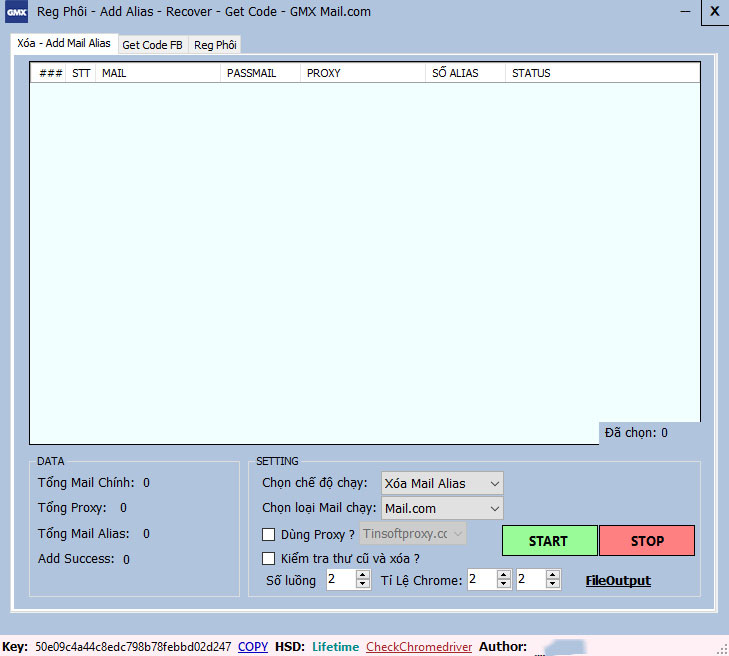The width and height of the screenshot is (729, 656).
Task: Click the SỐ ALIAS column header
Action: tap(465, 73)
